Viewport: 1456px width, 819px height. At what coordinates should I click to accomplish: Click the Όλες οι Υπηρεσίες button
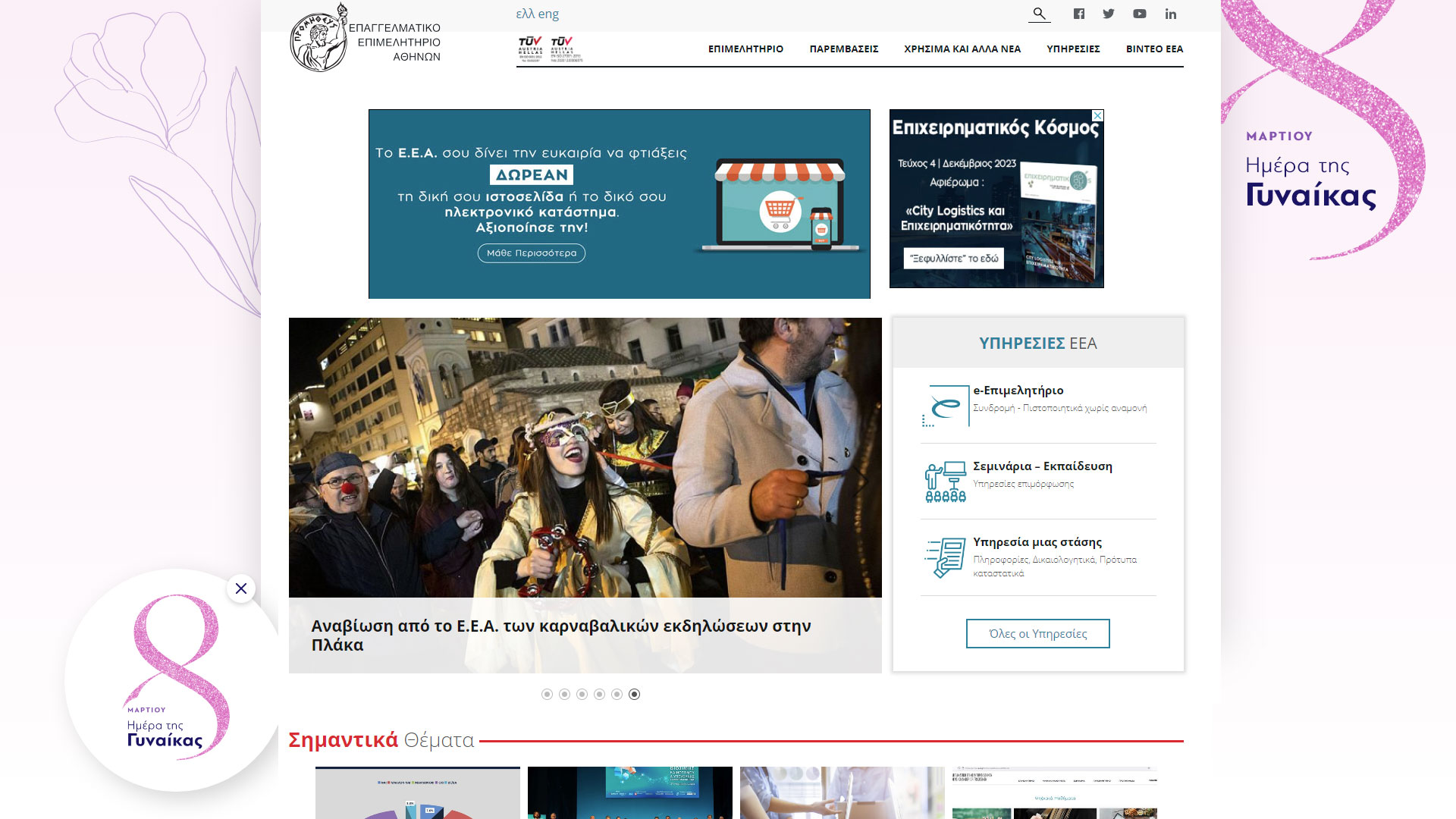(1037, 633)
